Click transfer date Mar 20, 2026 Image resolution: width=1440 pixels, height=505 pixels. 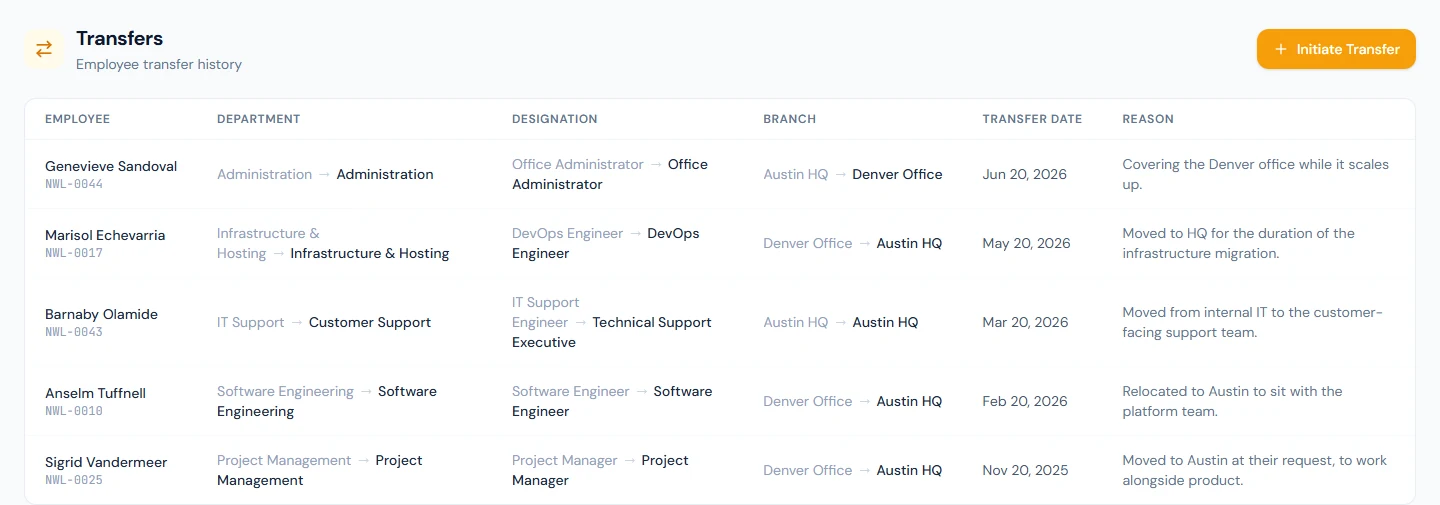click(x=1025, y=322)
